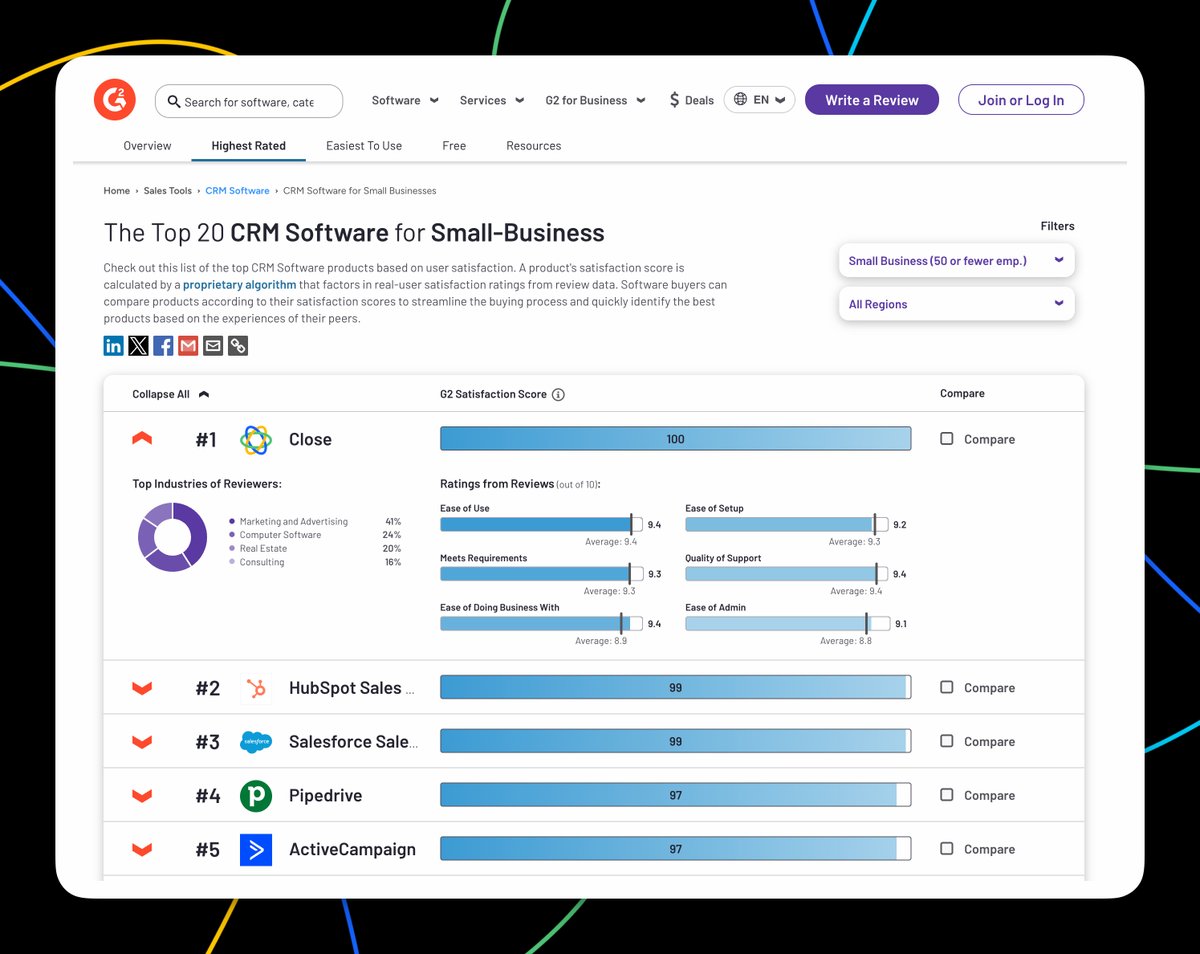Open the All Regions filter
This screenshot has height=954, width=1200.
pyautogui.click(x=956, y=304)
